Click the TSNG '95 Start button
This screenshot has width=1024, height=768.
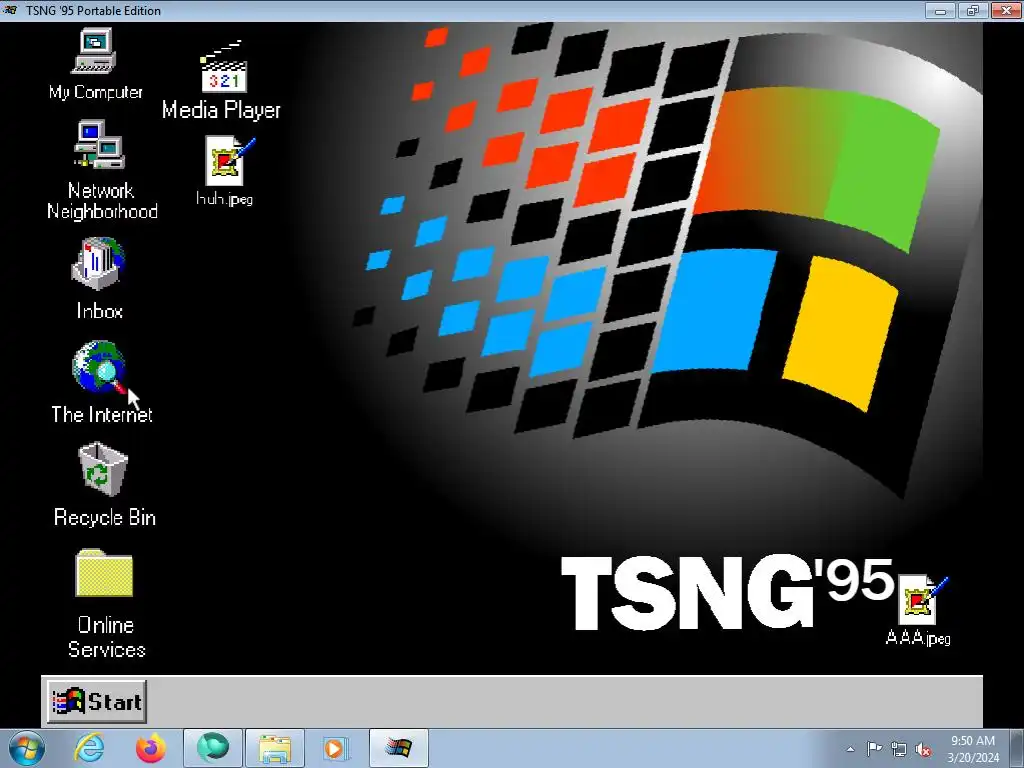(97, 701)
